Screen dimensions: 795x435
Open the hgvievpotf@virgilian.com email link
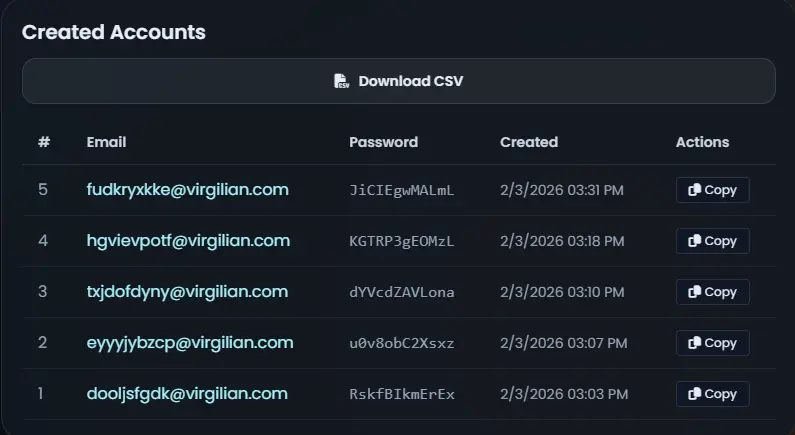click(188, 241)
